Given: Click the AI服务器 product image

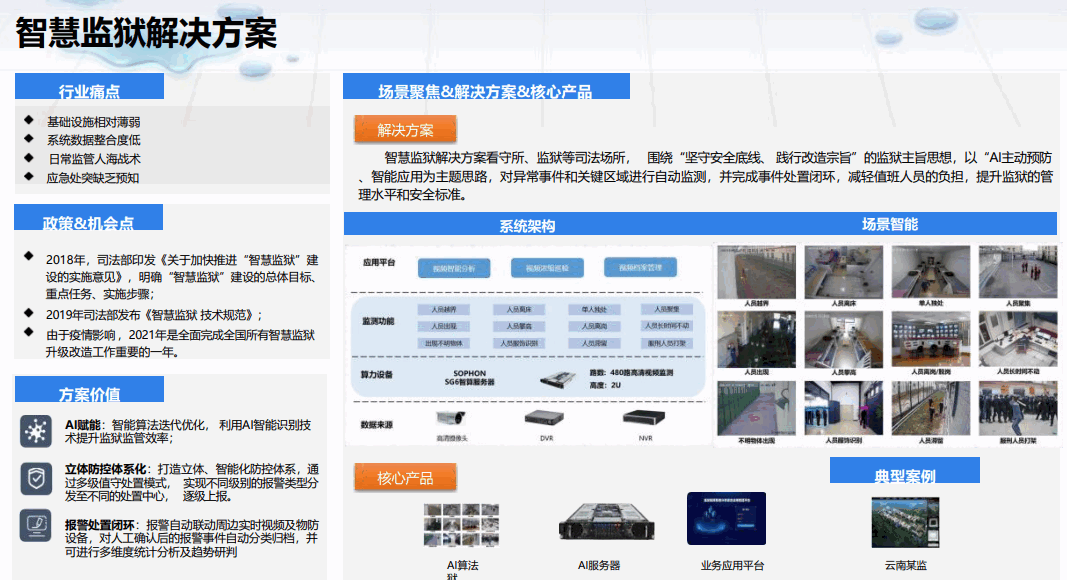Looking at the screenshot, I should click(599, 523).
